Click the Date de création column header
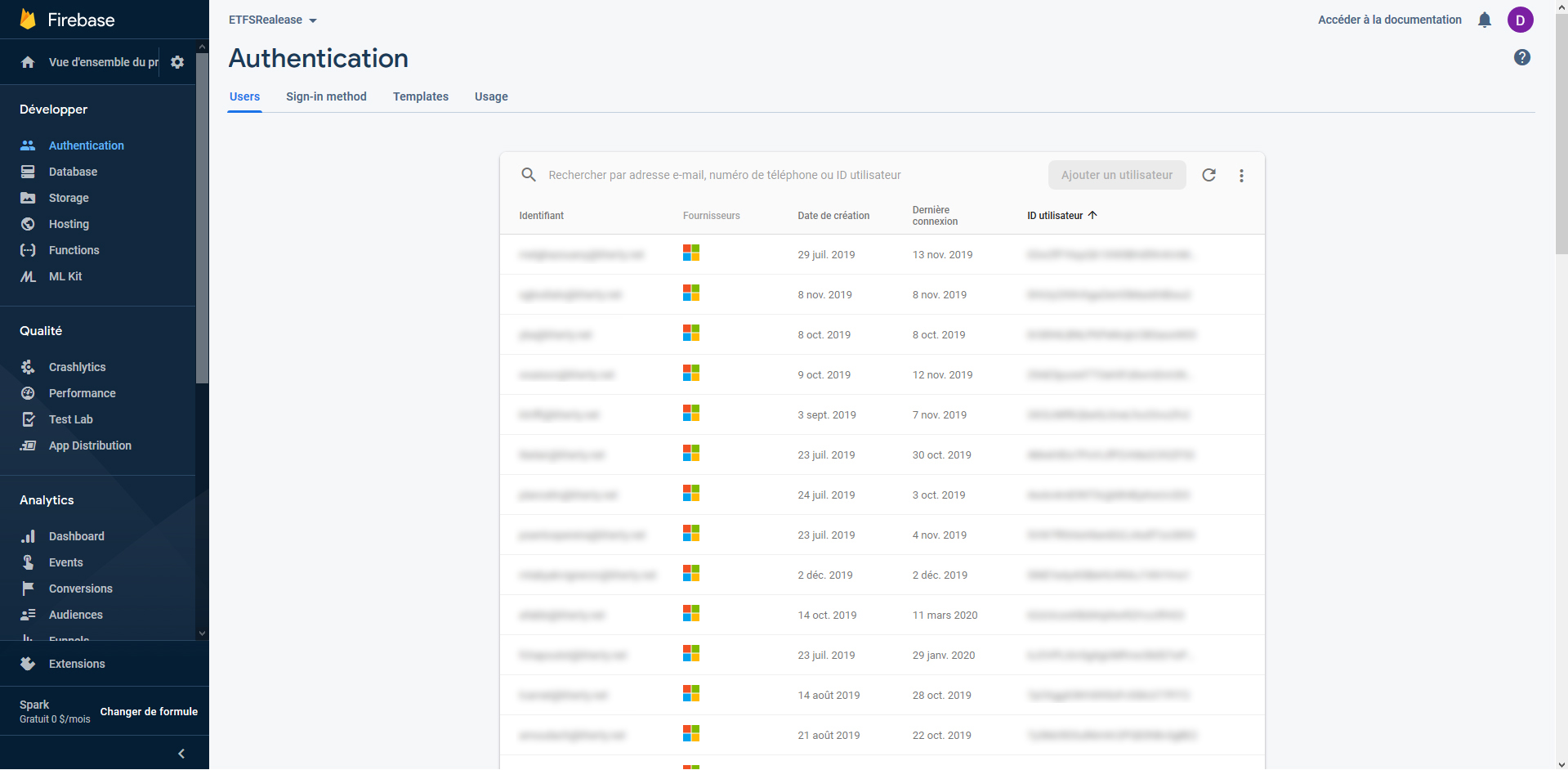The image size is (1568, 770). (833, 216)
